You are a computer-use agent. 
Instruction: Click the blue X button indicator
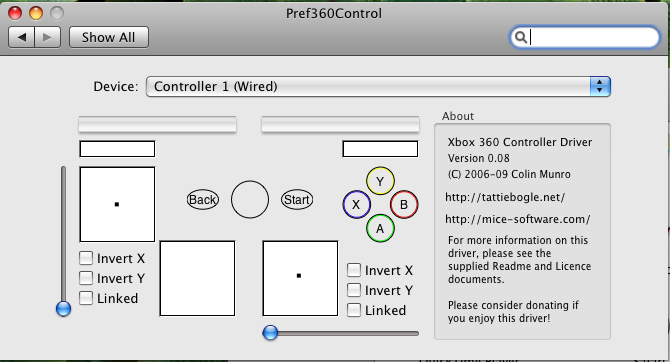pyautogui.click(x=356, y=205)
